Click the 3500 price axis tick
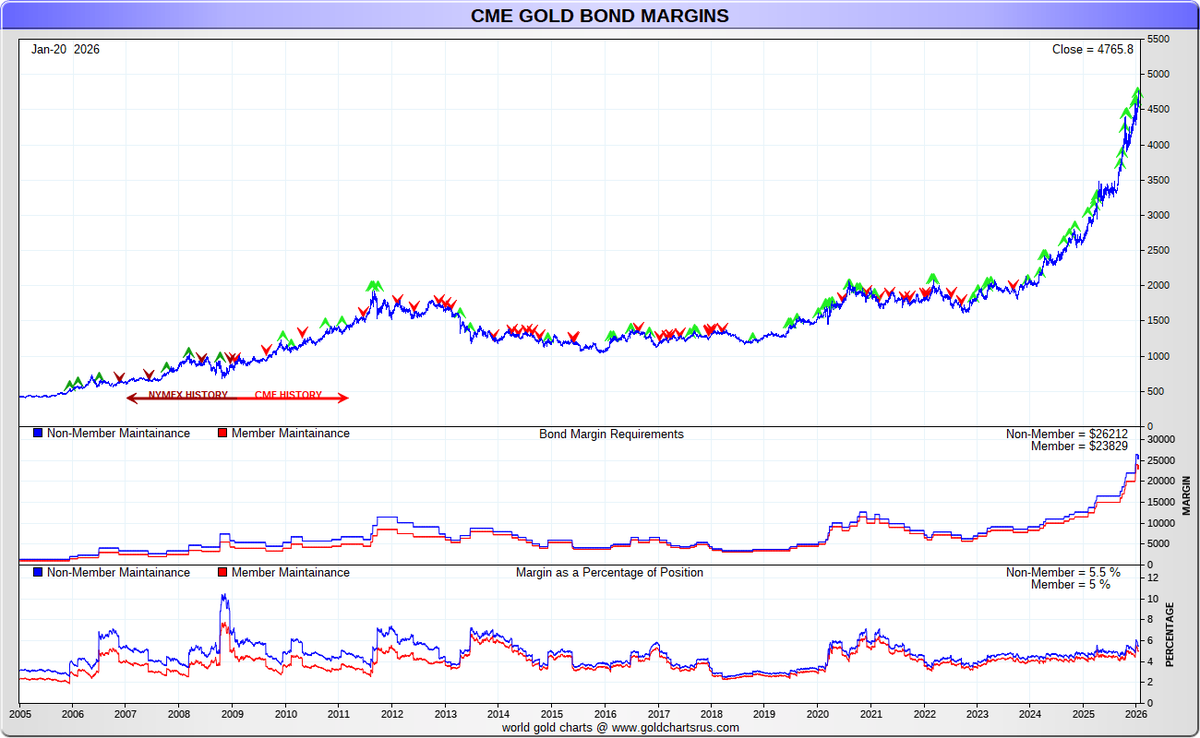 pyautogui.click(x=1158, y=180)
